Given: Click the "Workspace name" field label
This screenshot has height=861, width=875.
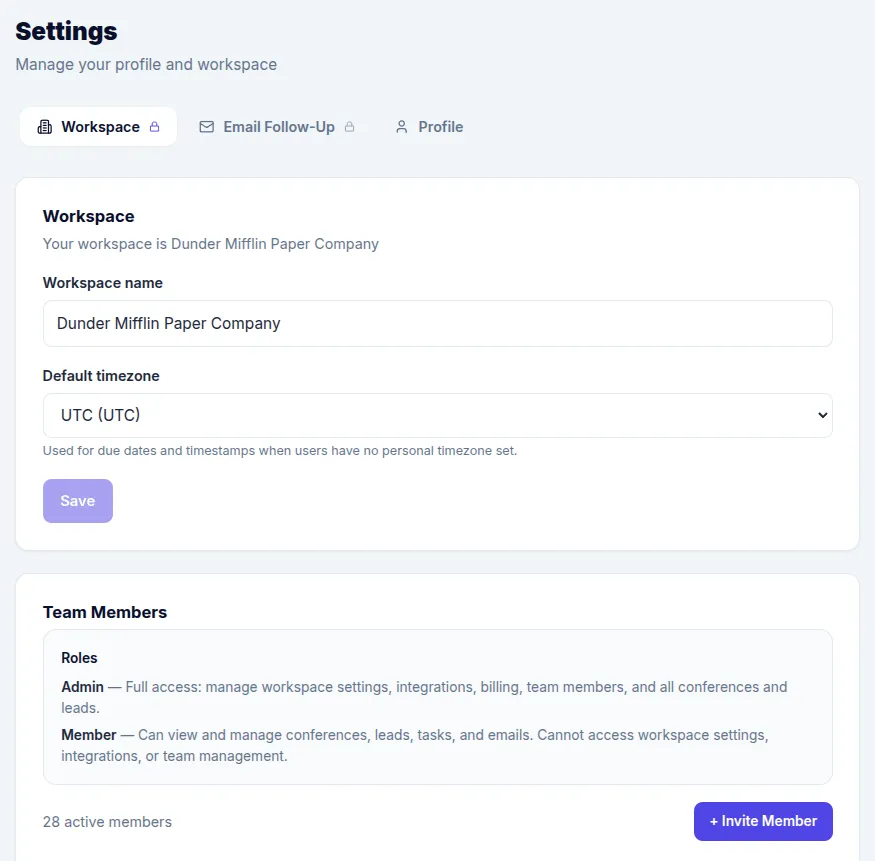Looking at the screenshot, I should click(102, 283).
